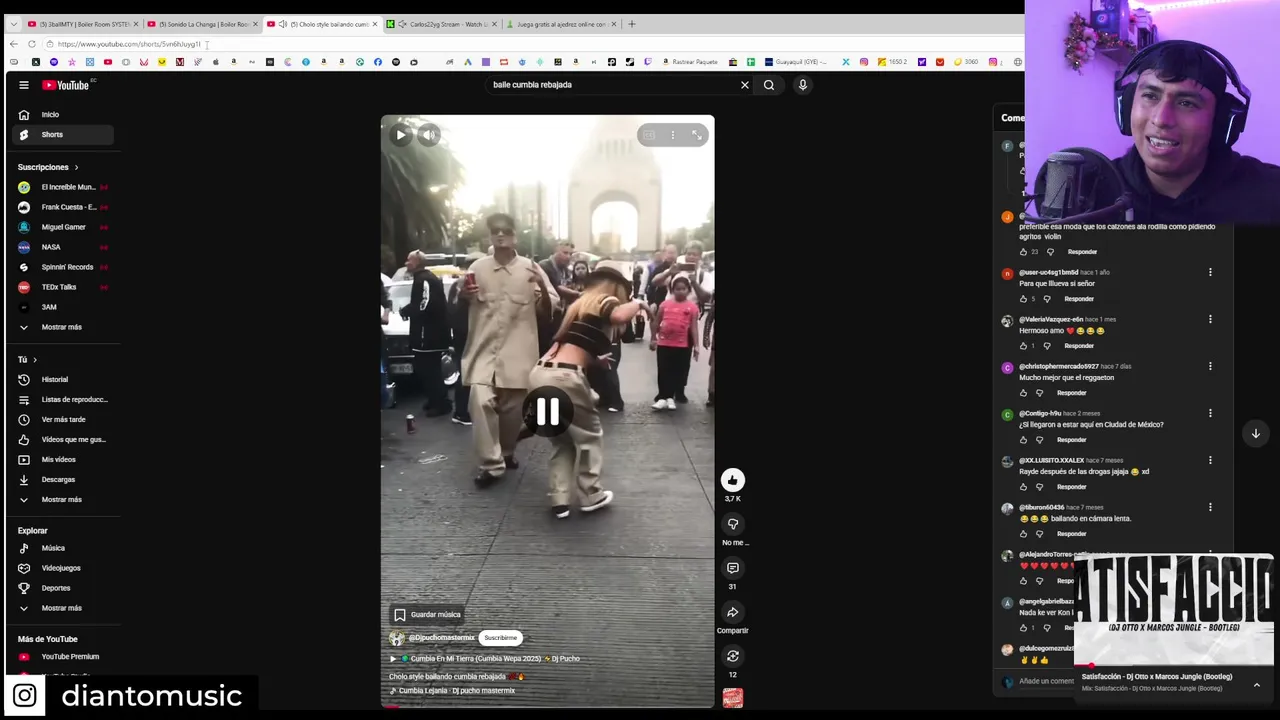This screenshot has width=1280, height=720.
Task: Open Historial in the sidebar
Action: pyautogui.click(x=62, y=380)
